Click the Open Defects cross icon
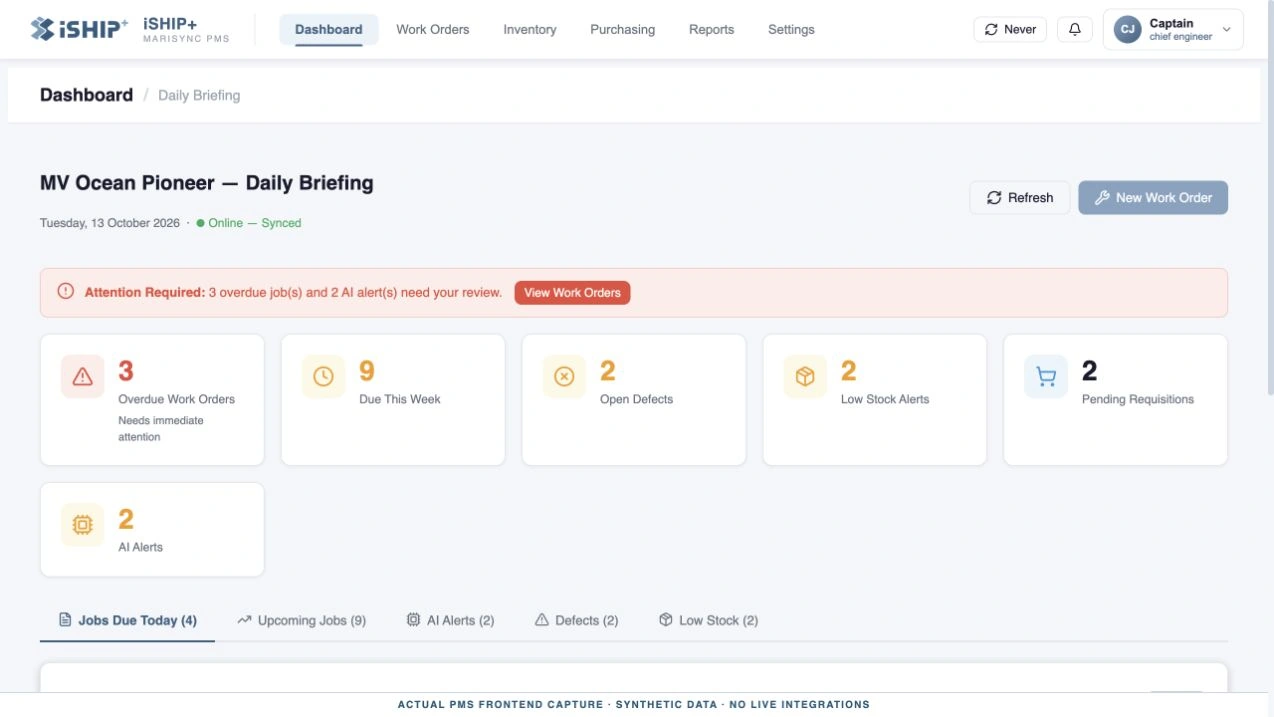Screen dimensions: 1274x717 tap(565, 377)
